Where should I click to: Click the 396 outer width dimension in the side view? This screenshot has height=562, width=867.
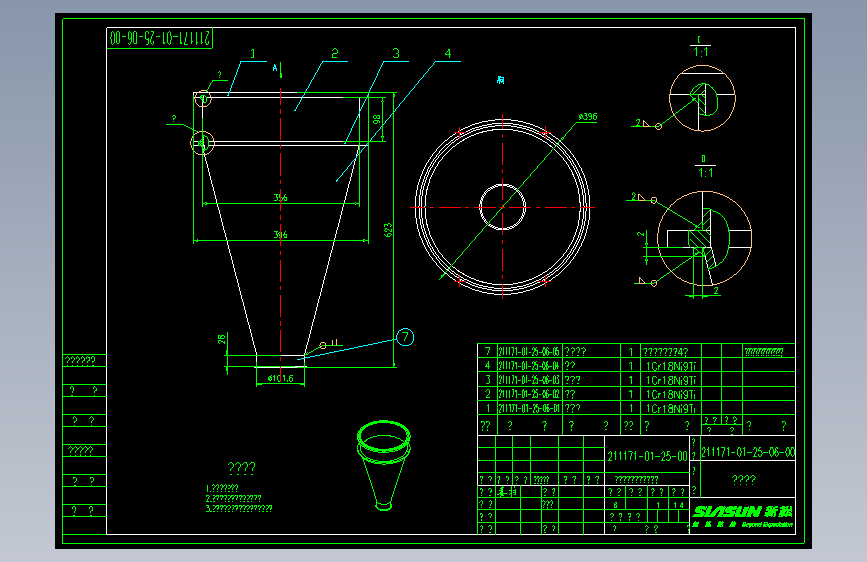point(280,235)
